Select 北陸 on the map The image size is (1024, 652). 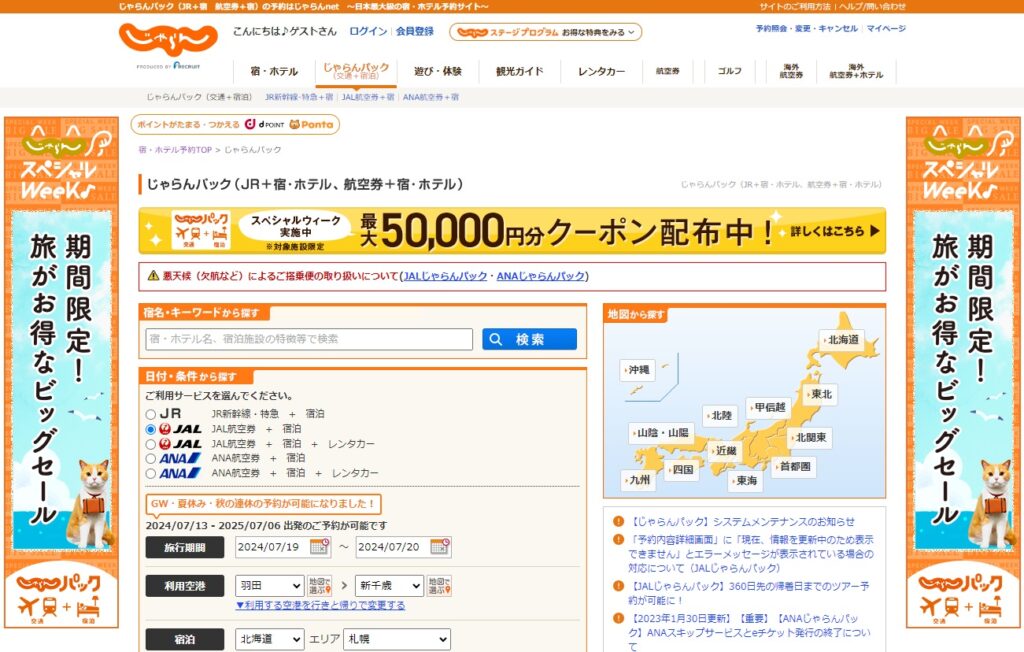[720, 416]
